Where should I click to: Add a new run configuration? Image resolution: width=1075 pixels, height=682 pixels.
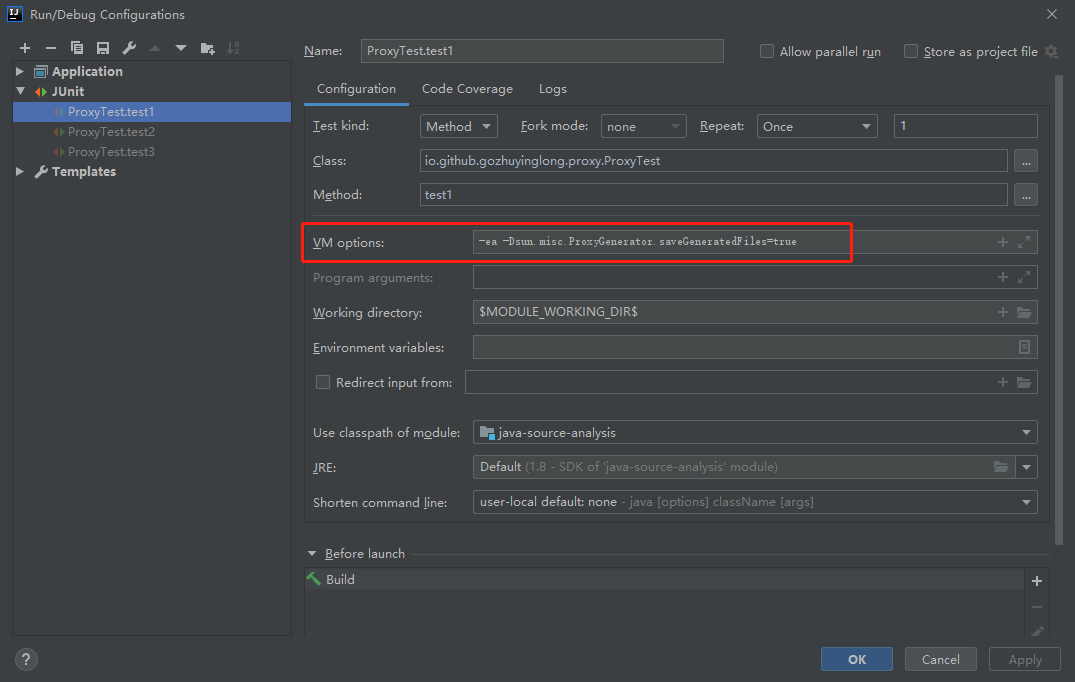point(25,48)
